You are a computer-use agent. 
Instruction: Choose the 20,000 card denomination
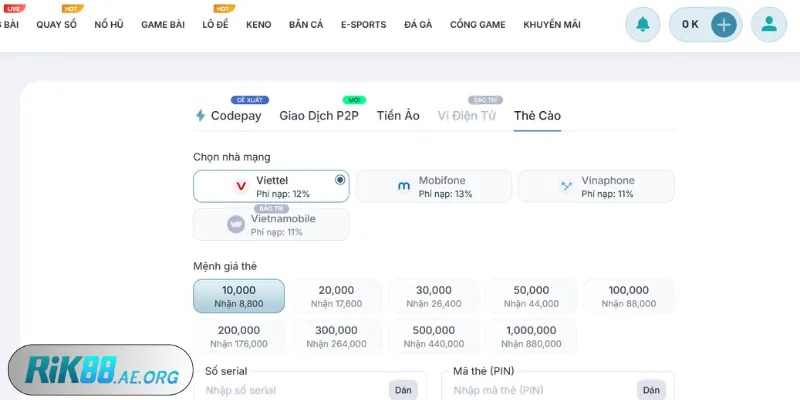coord(336,296)
